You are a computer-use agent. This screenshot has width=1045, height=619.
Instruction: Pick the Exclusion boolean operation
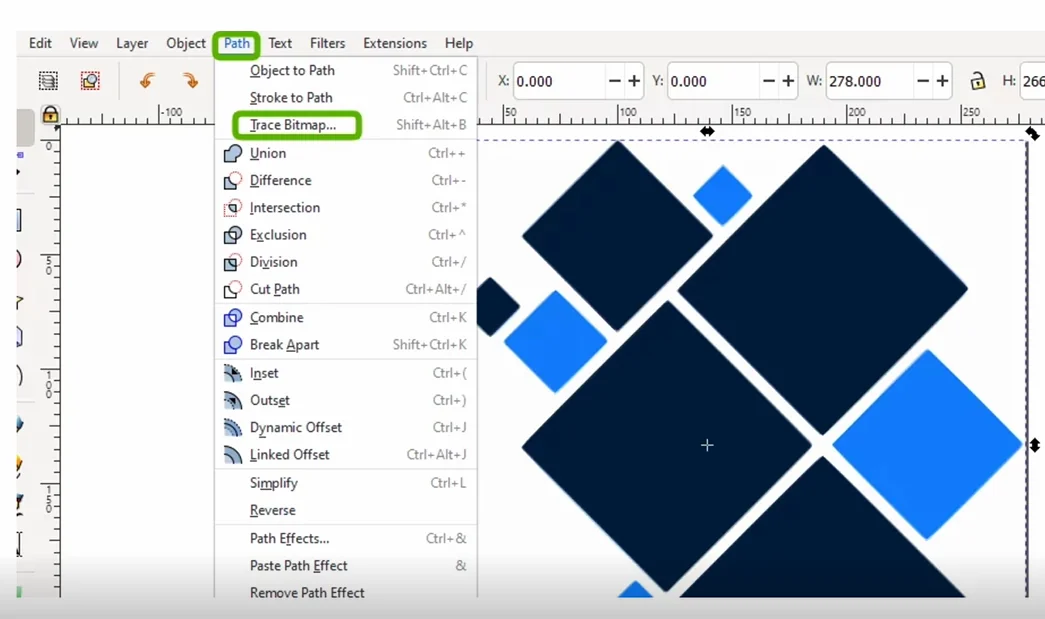pos(346,235)
